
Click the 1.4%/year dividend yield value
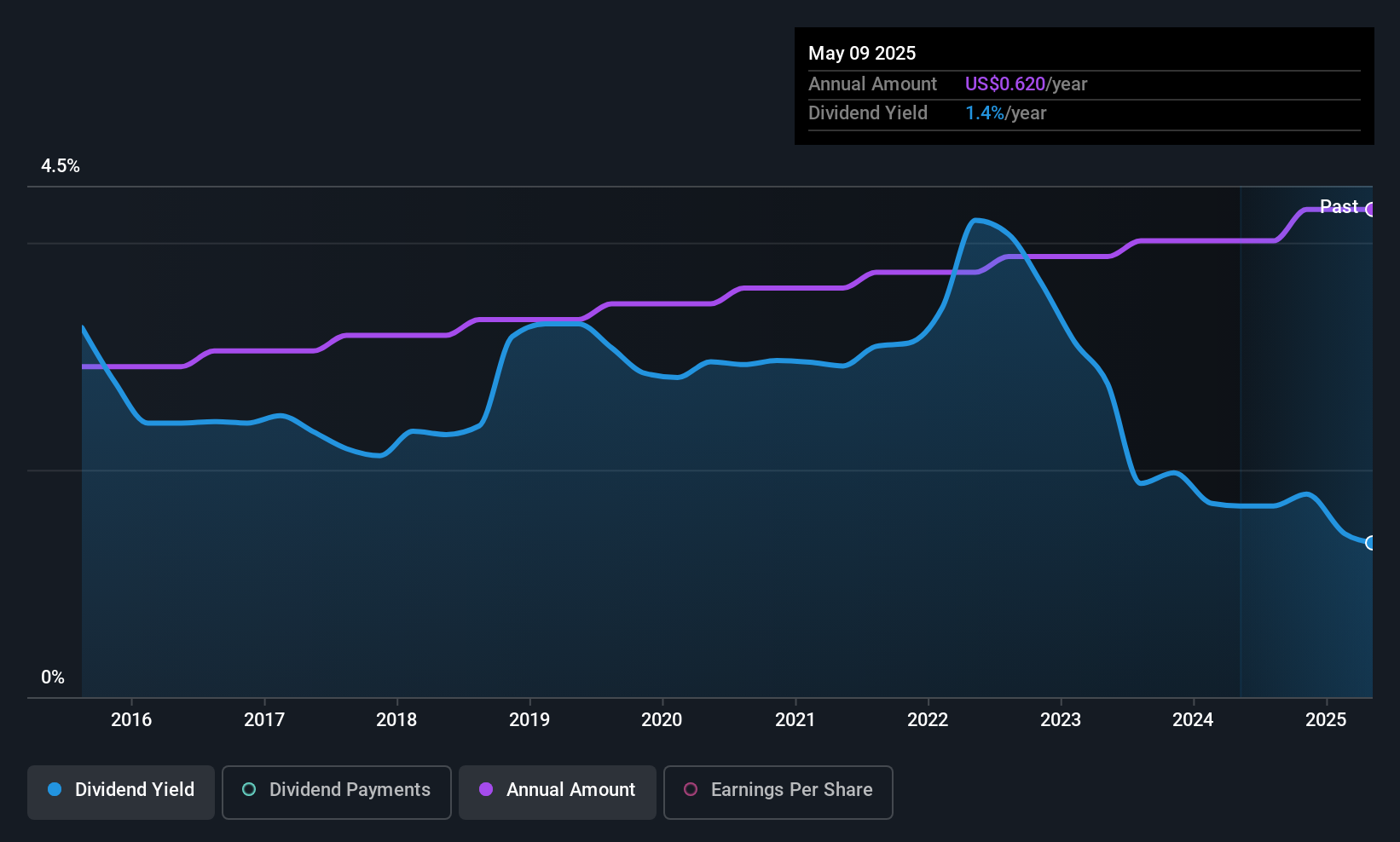[1005, 113]
